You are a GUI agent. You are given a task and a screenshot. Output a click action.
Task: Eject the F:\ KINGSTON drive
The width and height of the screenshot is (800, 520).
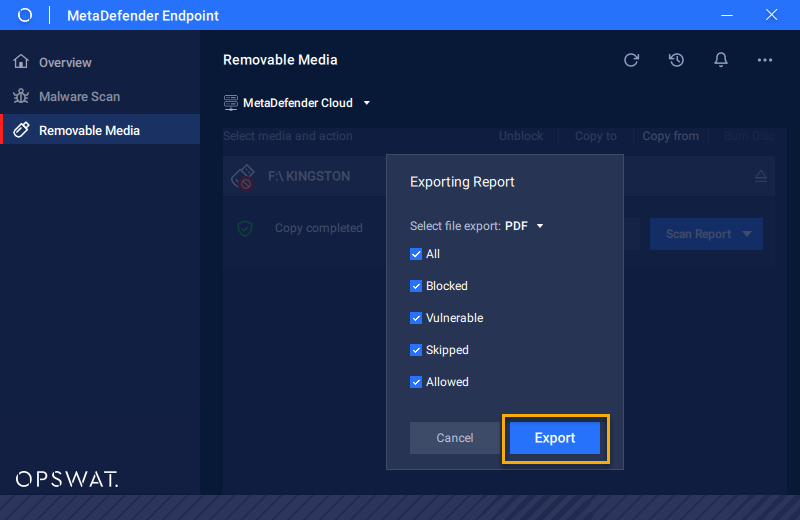(x=760, y=176)
